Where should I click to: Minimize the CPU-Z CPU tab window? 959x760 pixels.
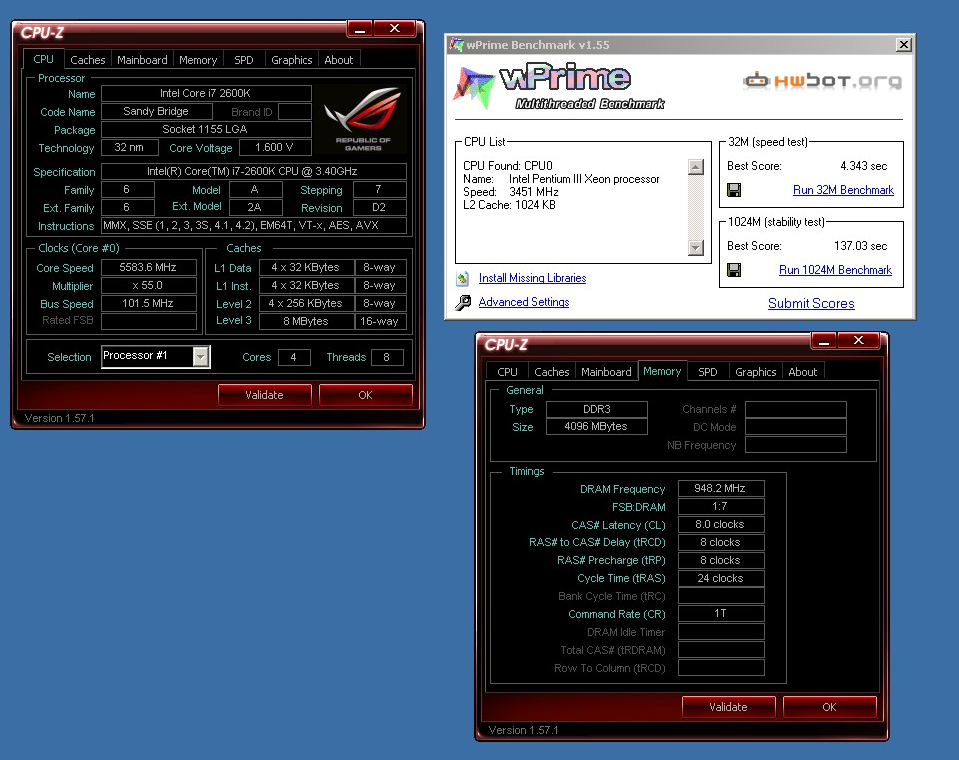pyautogui.click(x=360, y=29)
